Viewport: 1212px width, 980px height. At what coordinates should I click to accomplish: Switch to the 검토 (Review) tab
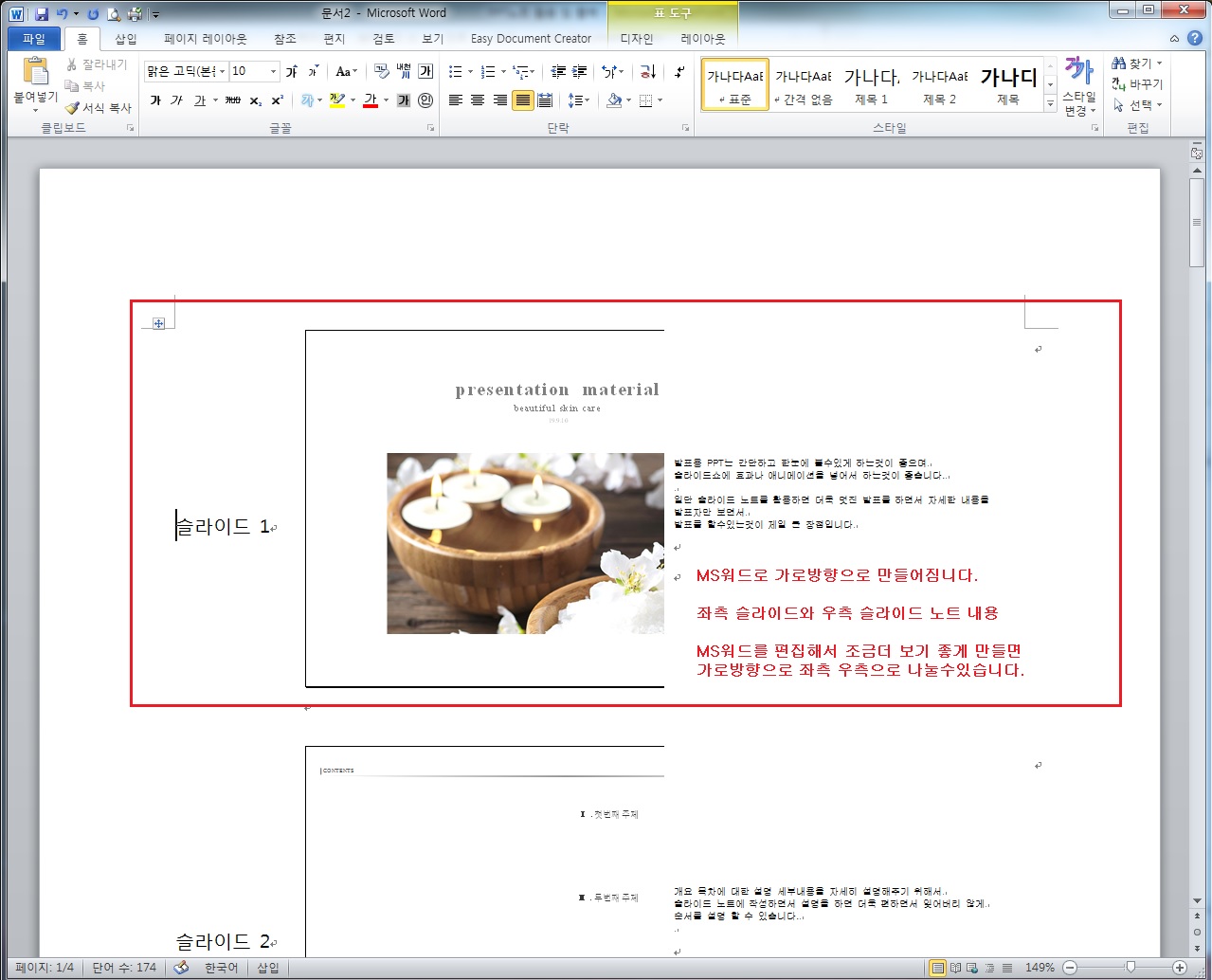coord(384,39)
